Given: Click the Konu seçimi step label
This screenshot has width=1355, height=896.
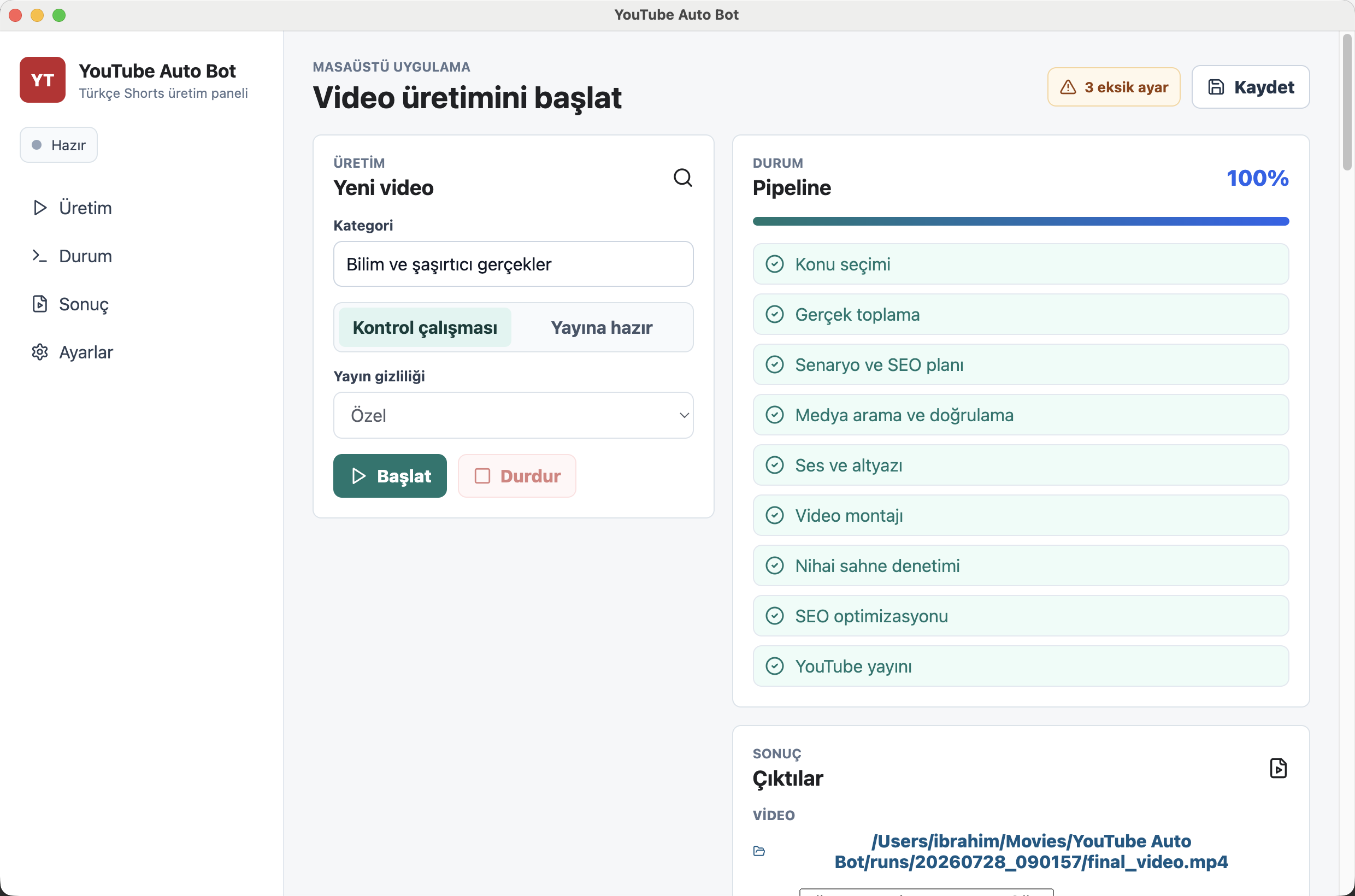Looking at the screenshot, I should click(843, 264).
